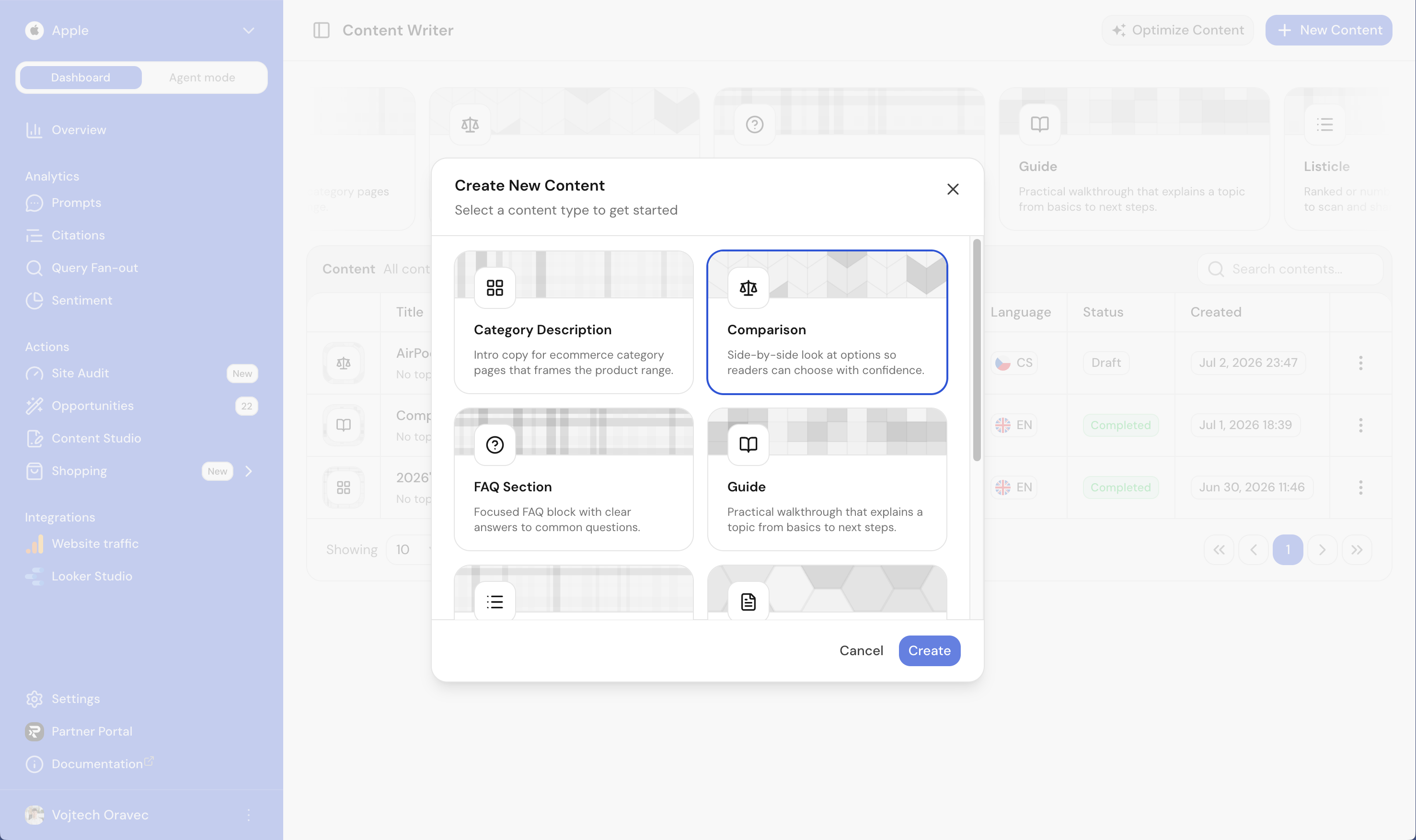Go to previous page arrow
The width and height of the screenshot is (1416, 840).
pos(1253,550)
